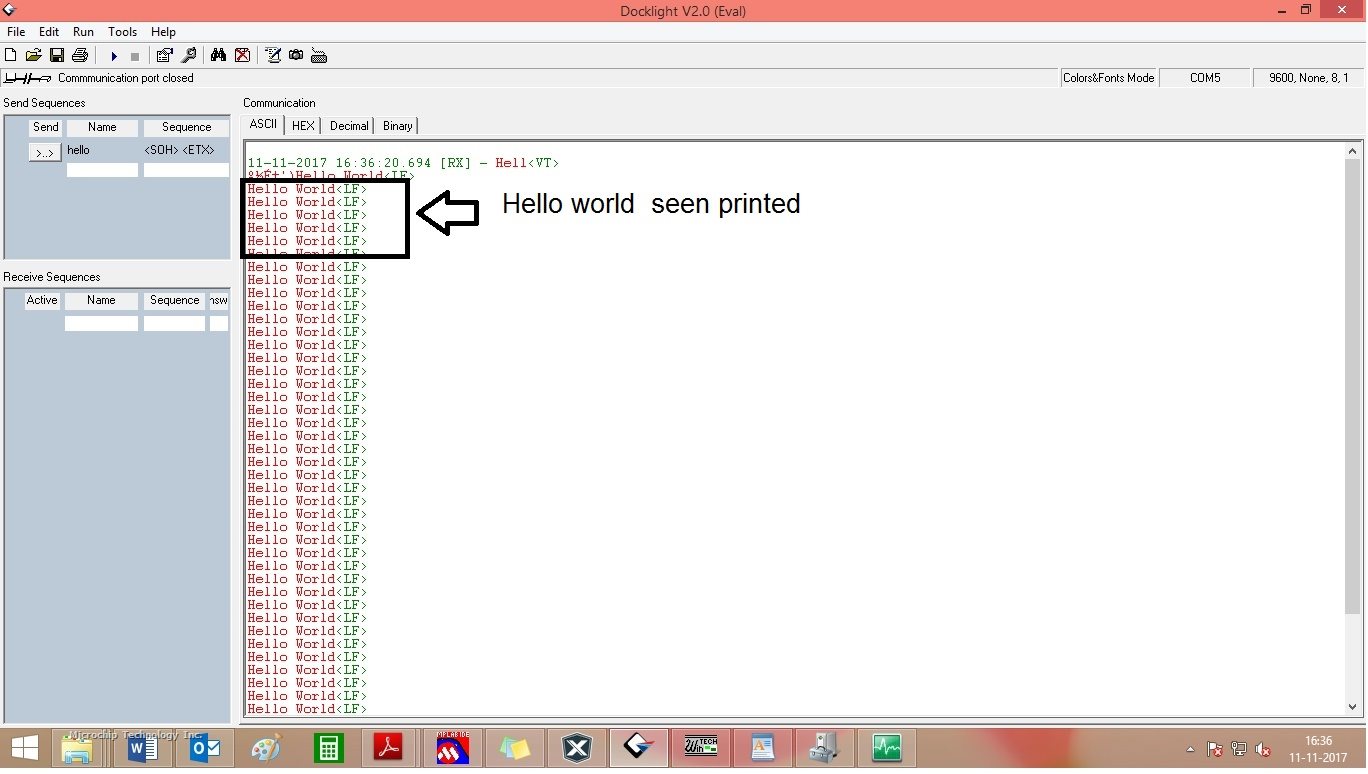The height and width of the screenshot is (774, 1368).
Task: Send the hello sequence with the arrow button
Action: point(45,152)
